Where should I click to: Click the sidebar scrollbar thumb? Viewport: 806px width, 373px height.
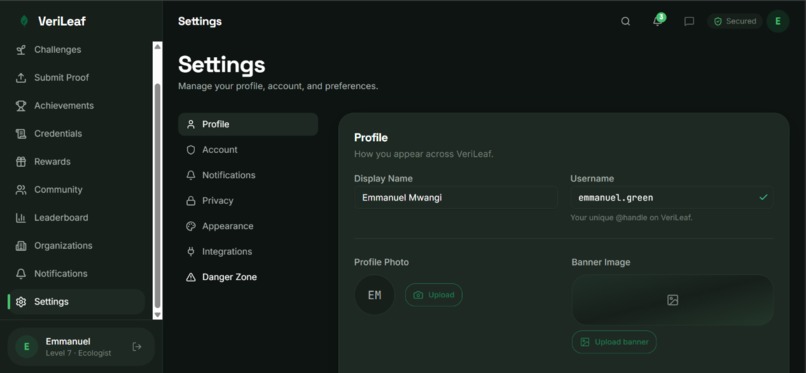[158, 195]
